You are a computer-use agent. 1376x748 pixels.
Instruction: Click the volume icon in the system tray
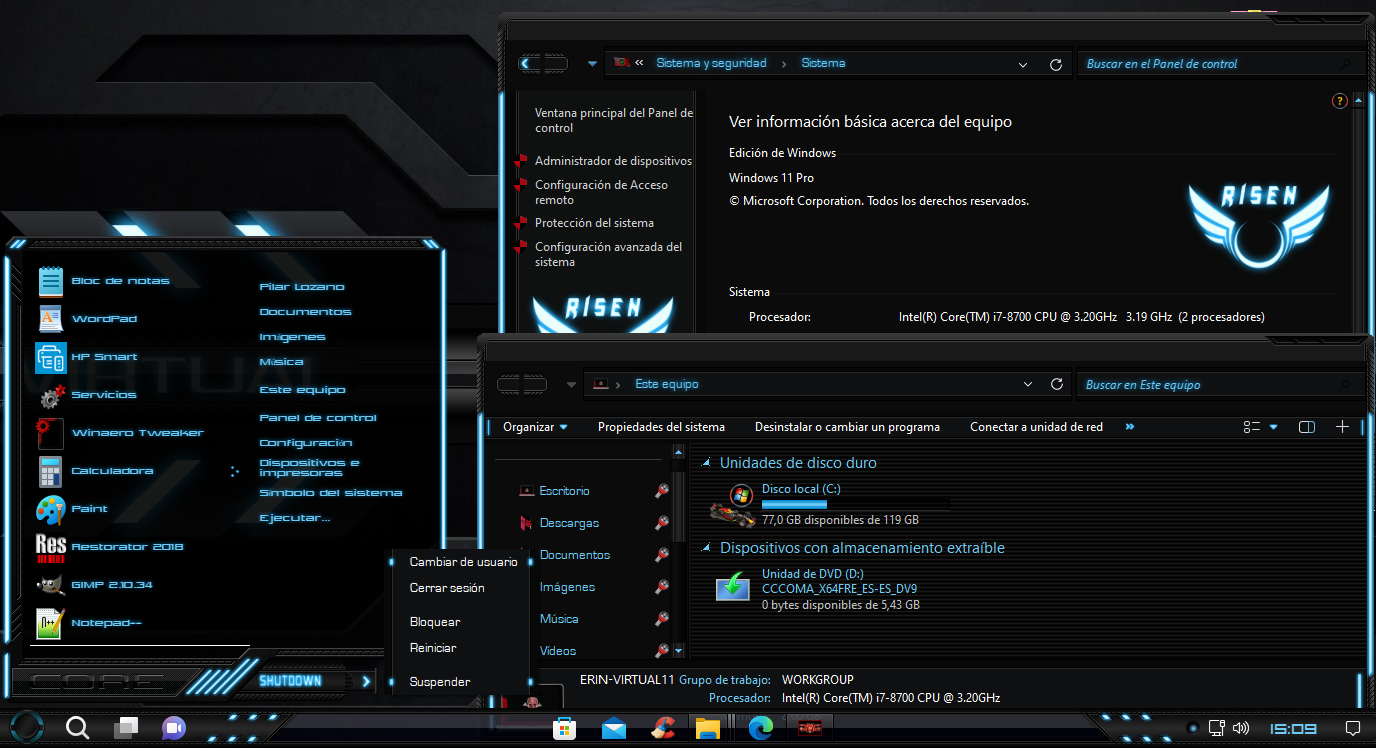(1240, 728)
